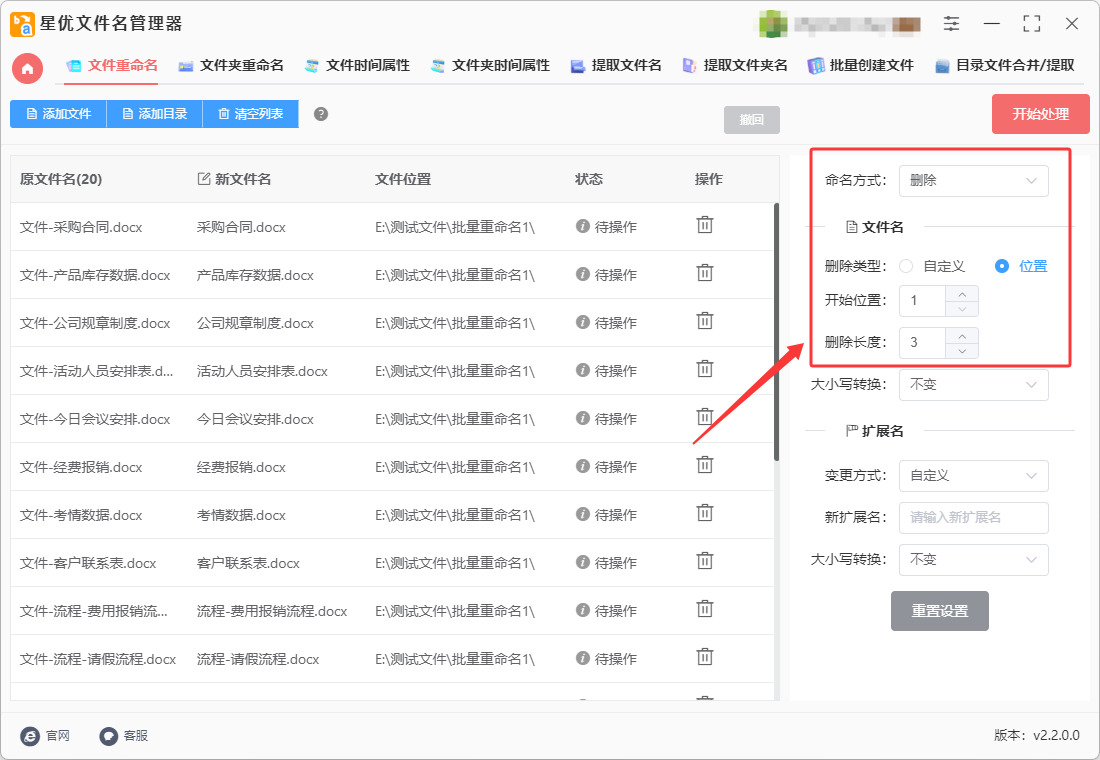Delete row 文件-采购合同.docx with trash icon

tap(704, 225)
